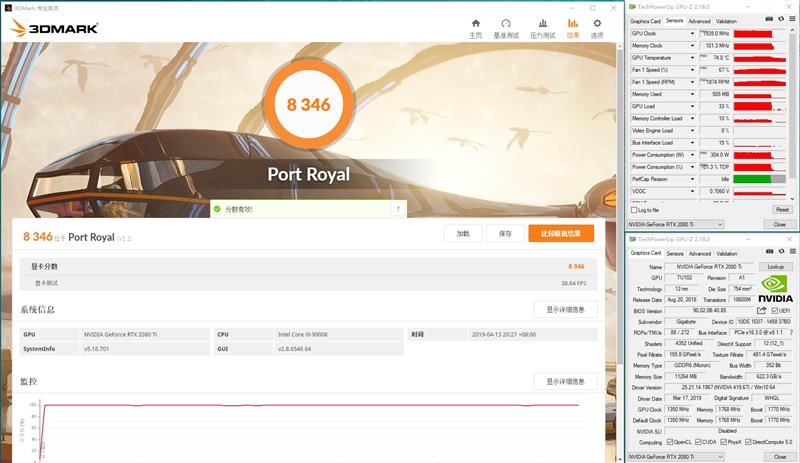Click the GPU-Z Name field showing RTX 2080 Ti
This screenshot has width=800, height=463.
point(709,266)
